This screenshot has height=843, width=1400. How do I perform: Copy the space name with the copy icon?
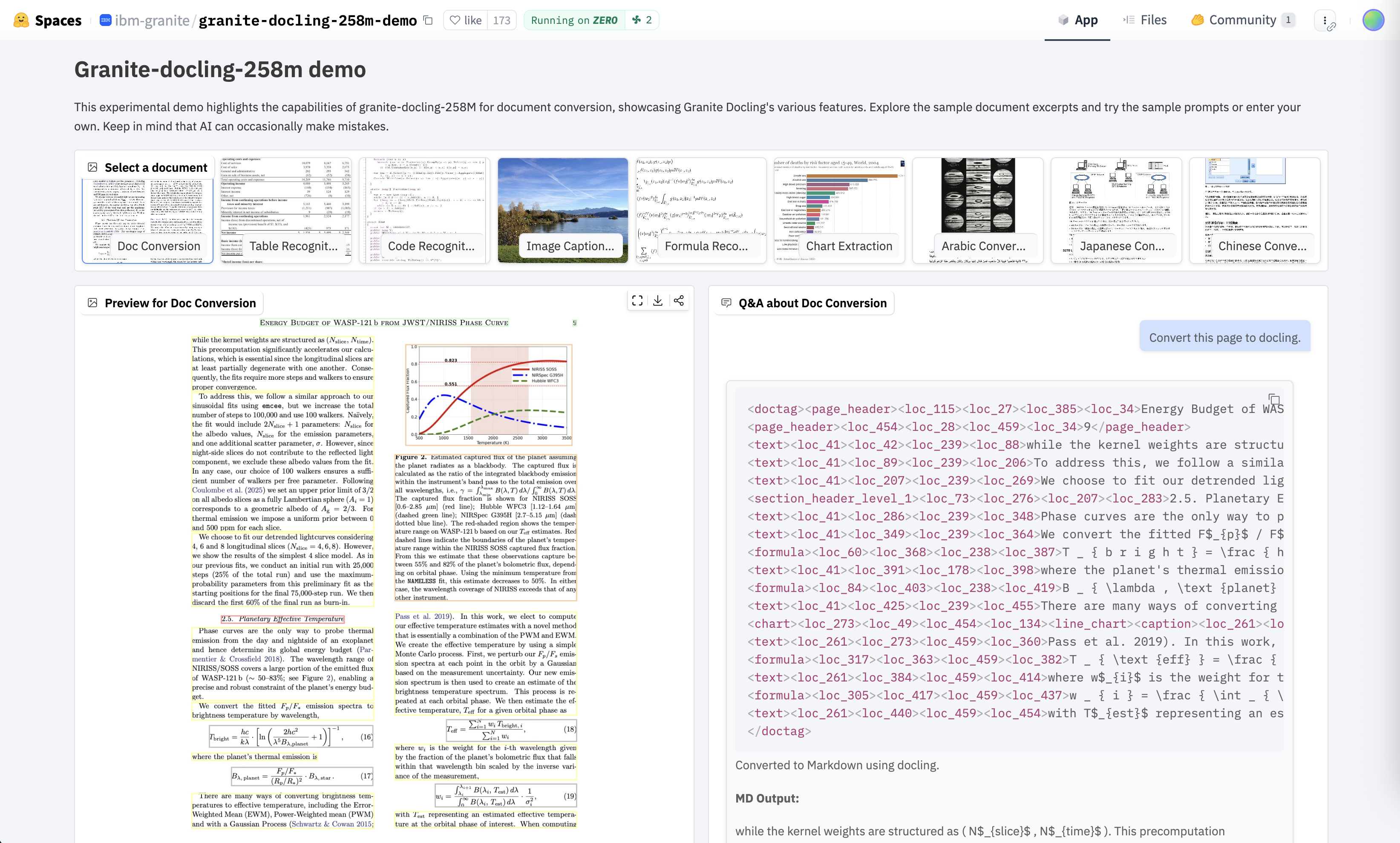428,20
